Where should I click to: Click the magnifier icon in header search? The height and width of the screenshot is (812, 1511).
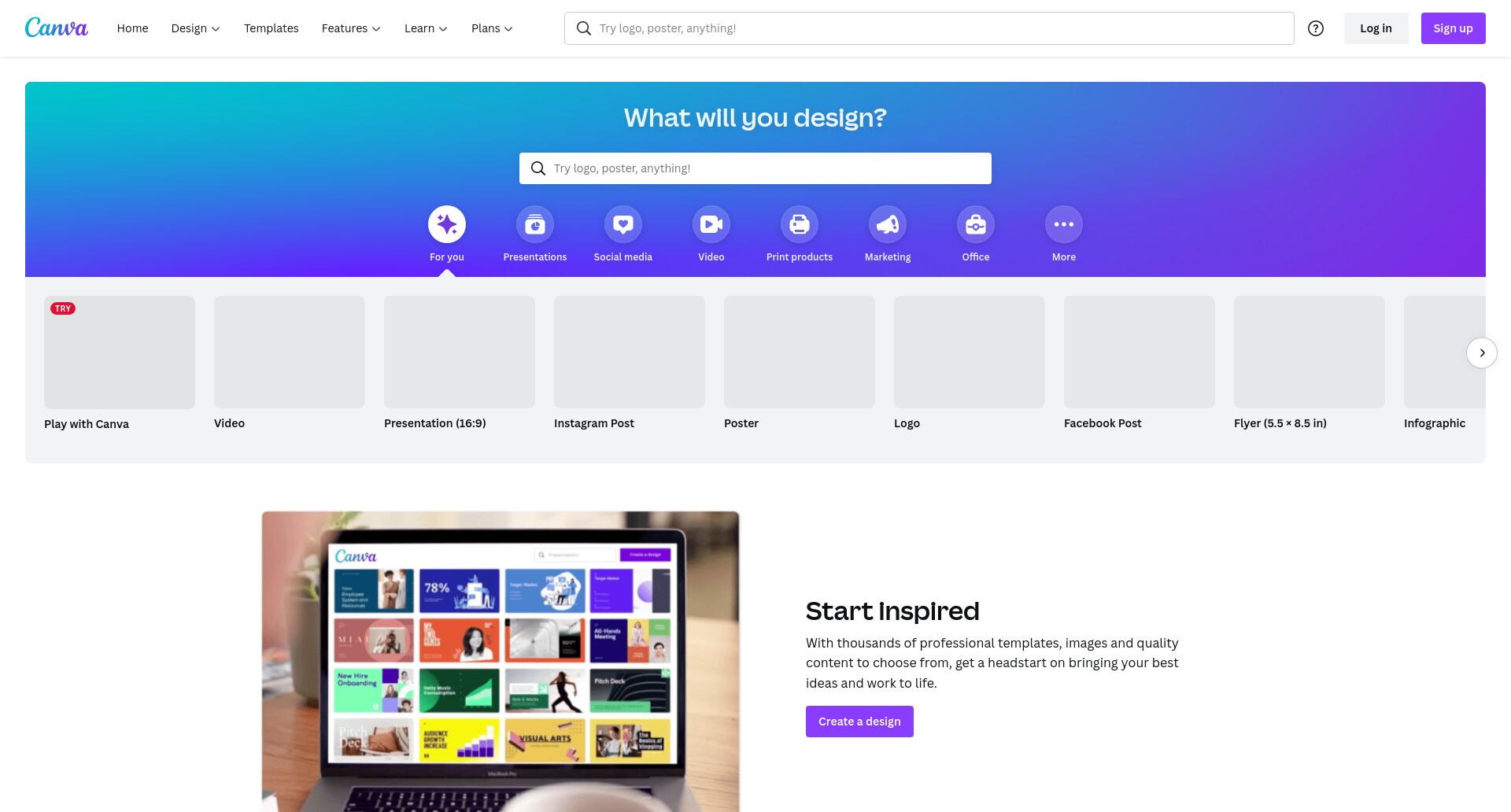584,28
